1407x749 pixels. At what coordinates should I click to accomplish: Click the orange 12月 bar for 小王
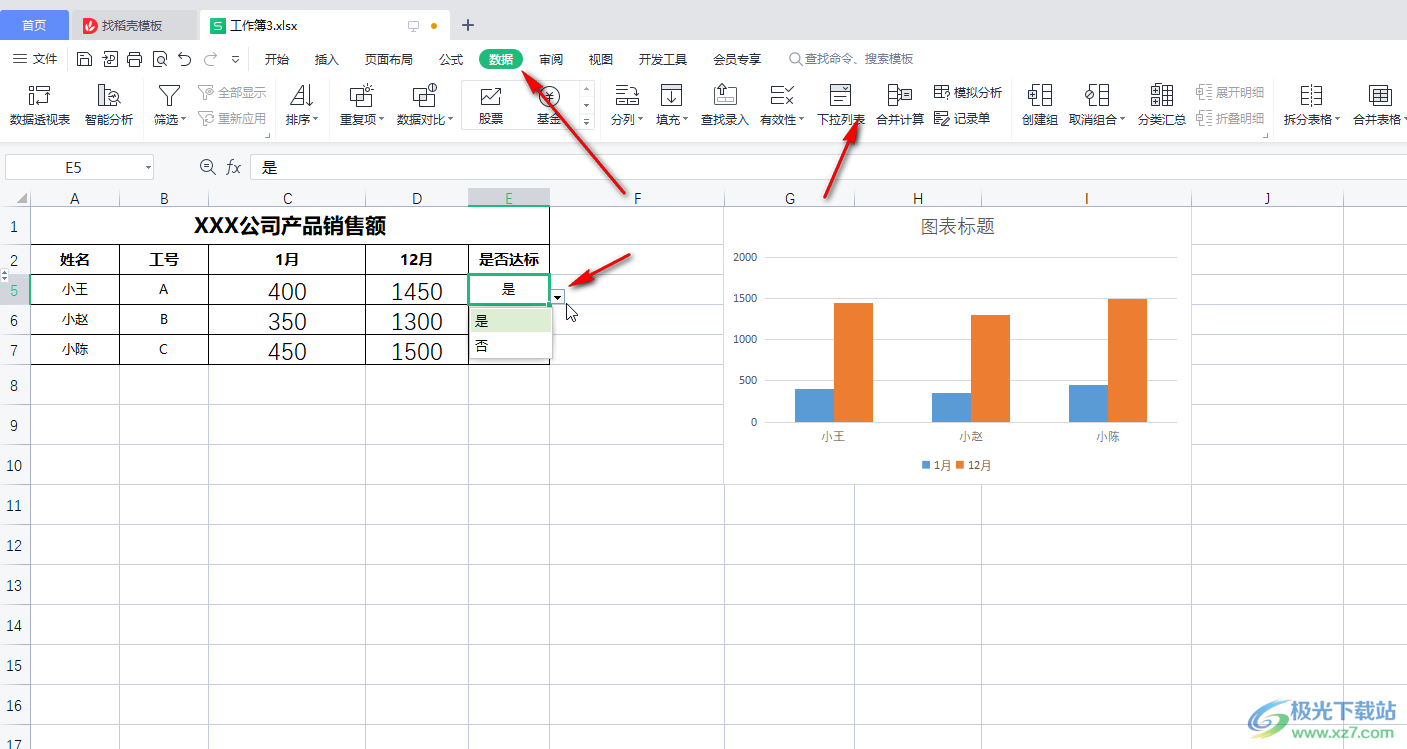(853, 362)
